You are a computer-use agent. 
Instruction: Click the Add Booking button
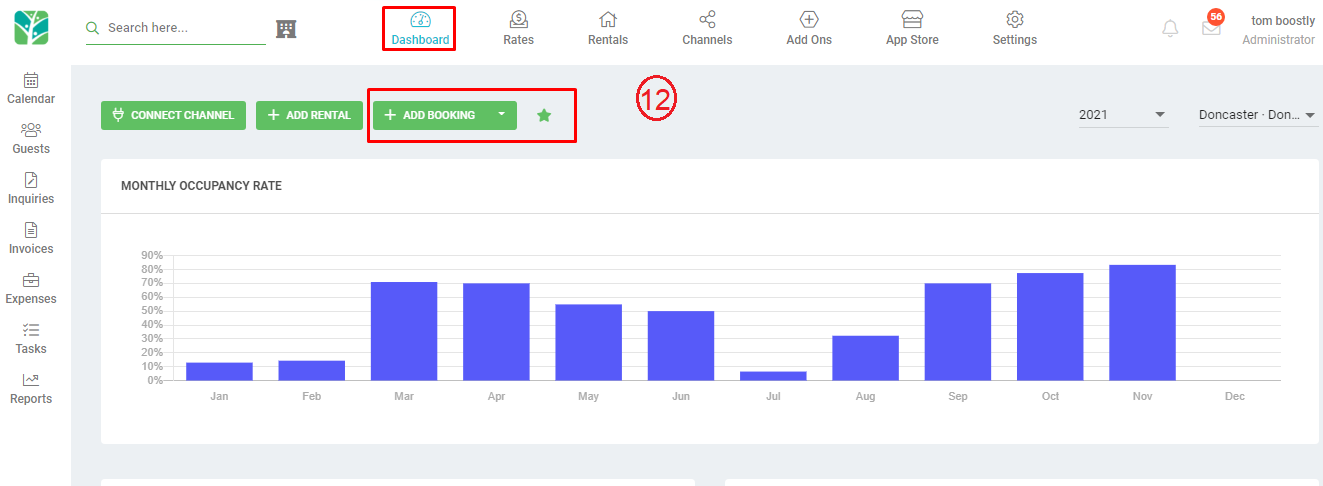431,115
